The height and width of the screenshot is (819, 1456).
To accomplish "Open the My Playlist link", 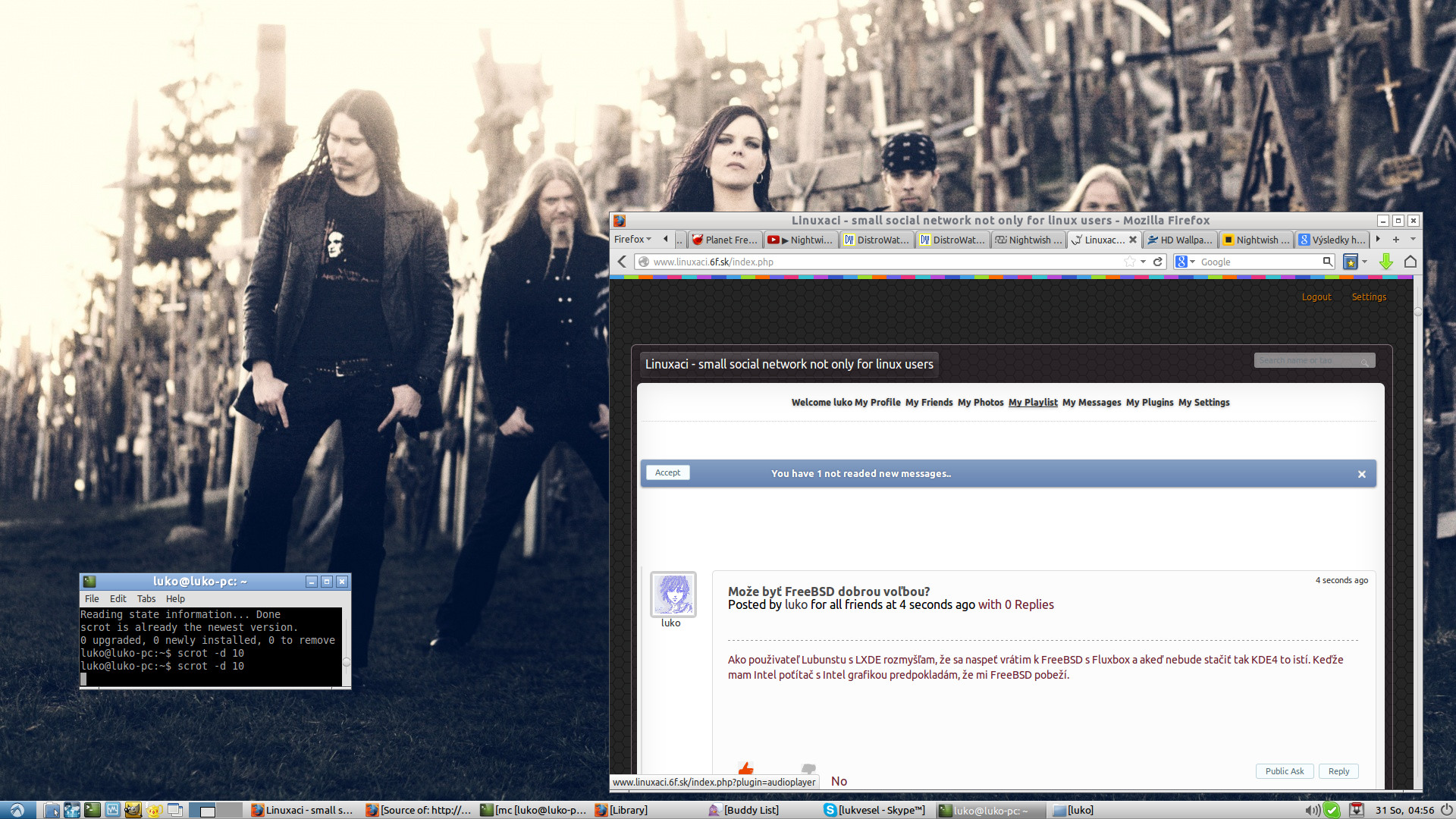I will [1033, 403].
